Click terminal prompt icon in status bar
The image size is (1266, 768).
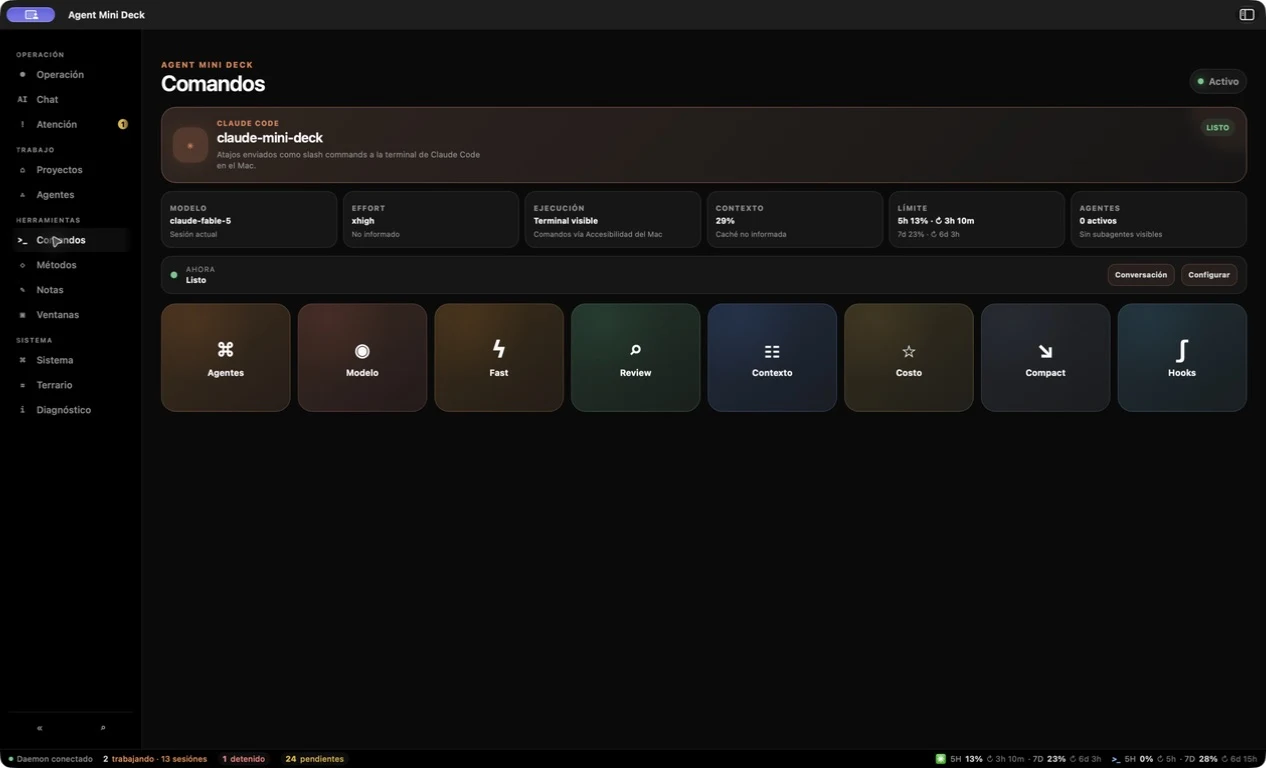pos(1116,759)
